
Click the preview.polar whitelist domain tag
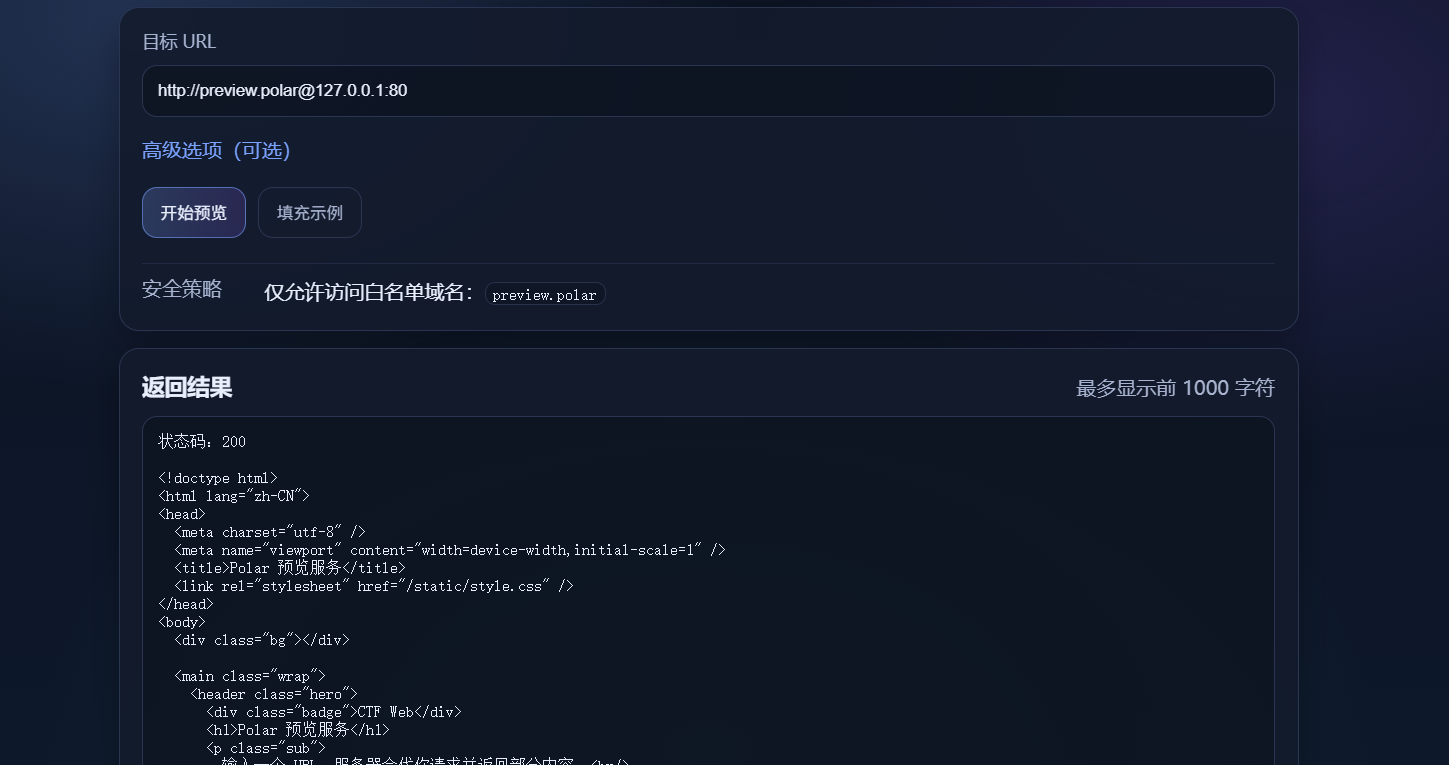545,294
